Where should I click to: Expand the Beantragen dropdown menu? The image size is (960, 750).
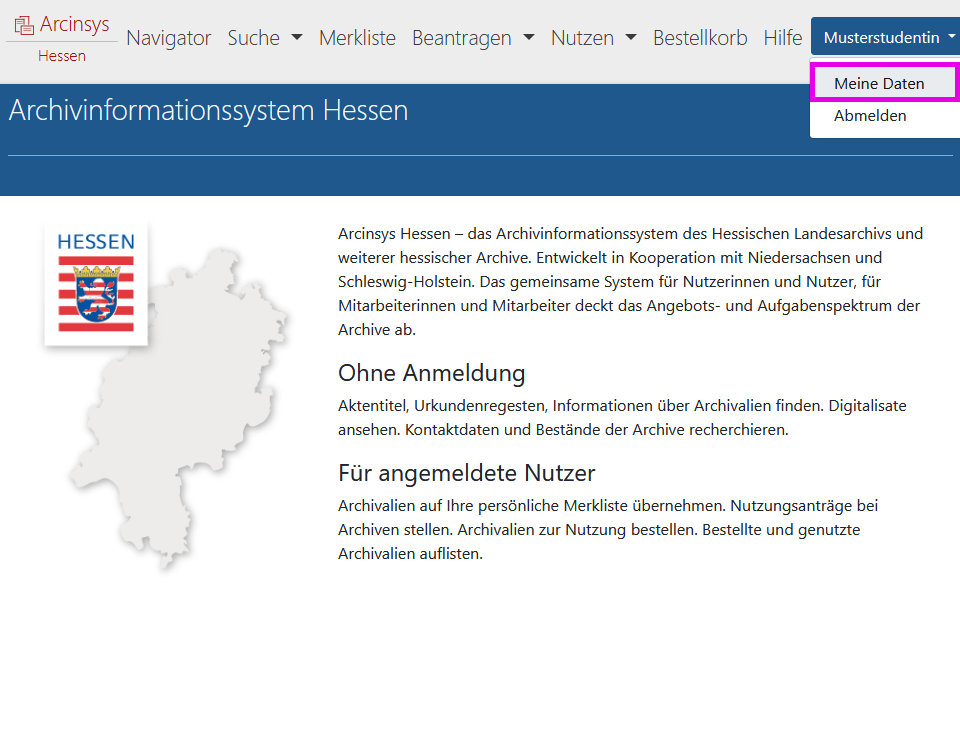coord(473,38)
